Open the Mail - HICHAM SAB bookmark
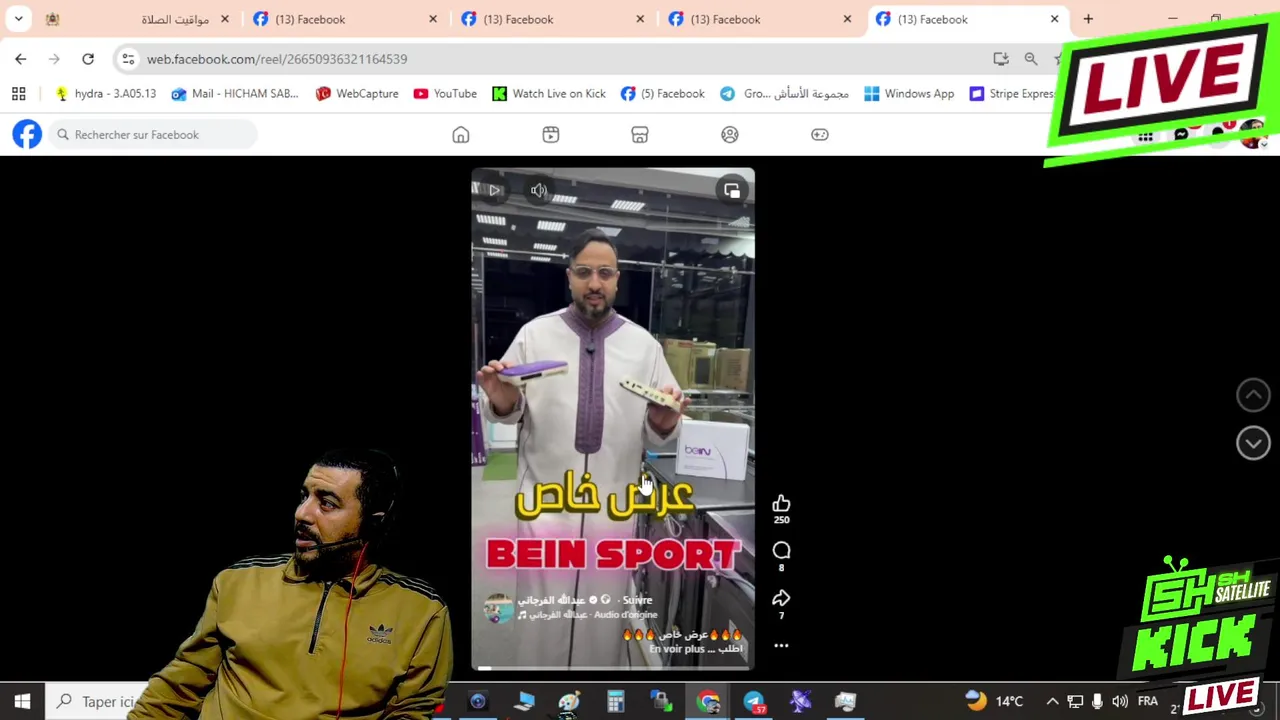Viewport: 1280px width, 720px height. tap(235, 94)
